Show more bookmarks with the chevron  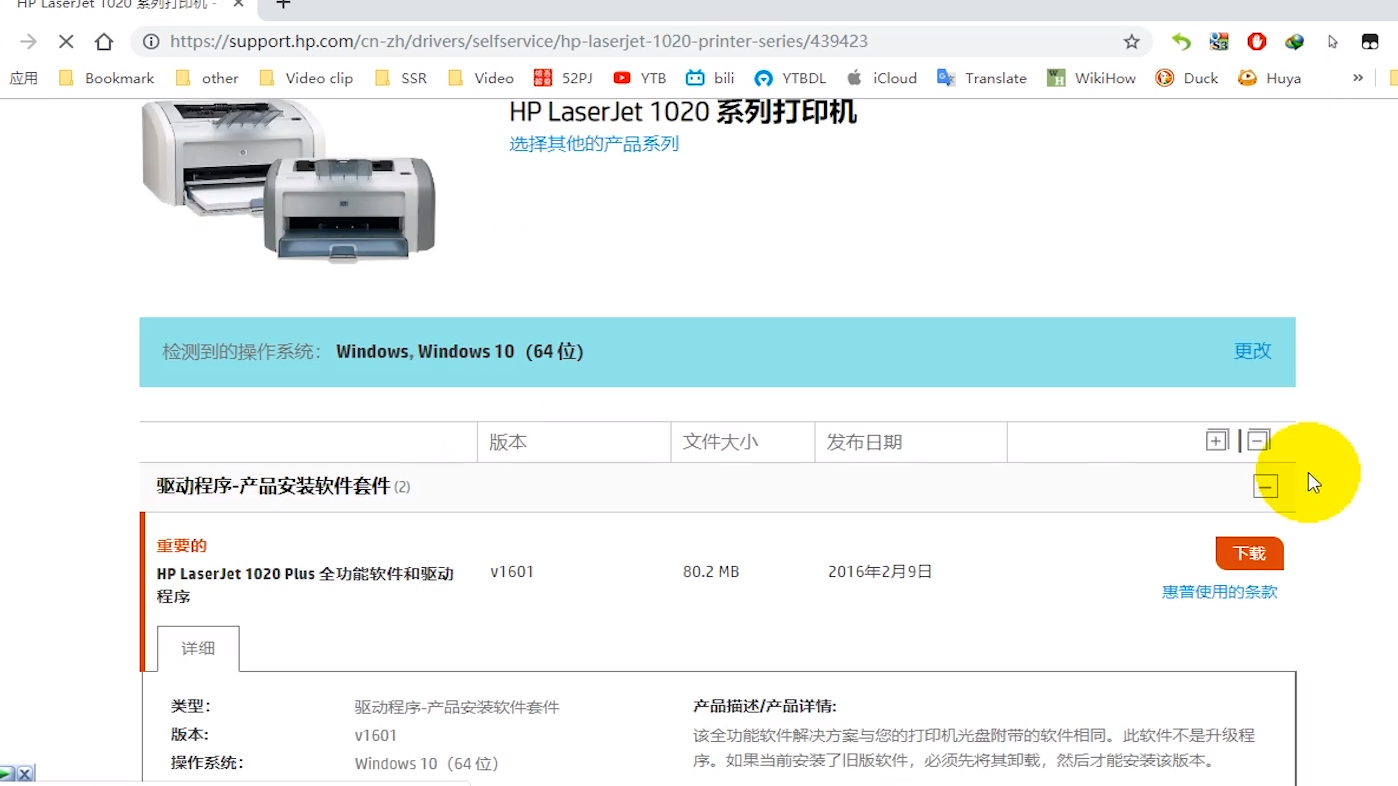point(1357,78)
